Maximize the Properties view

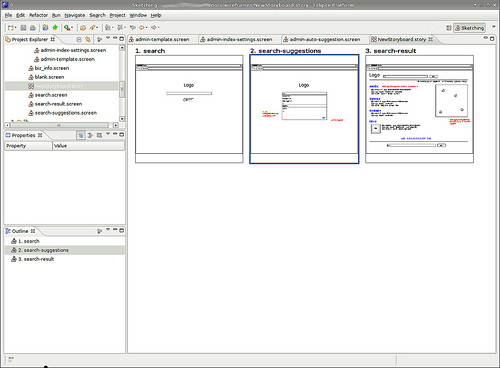[122, 135]
